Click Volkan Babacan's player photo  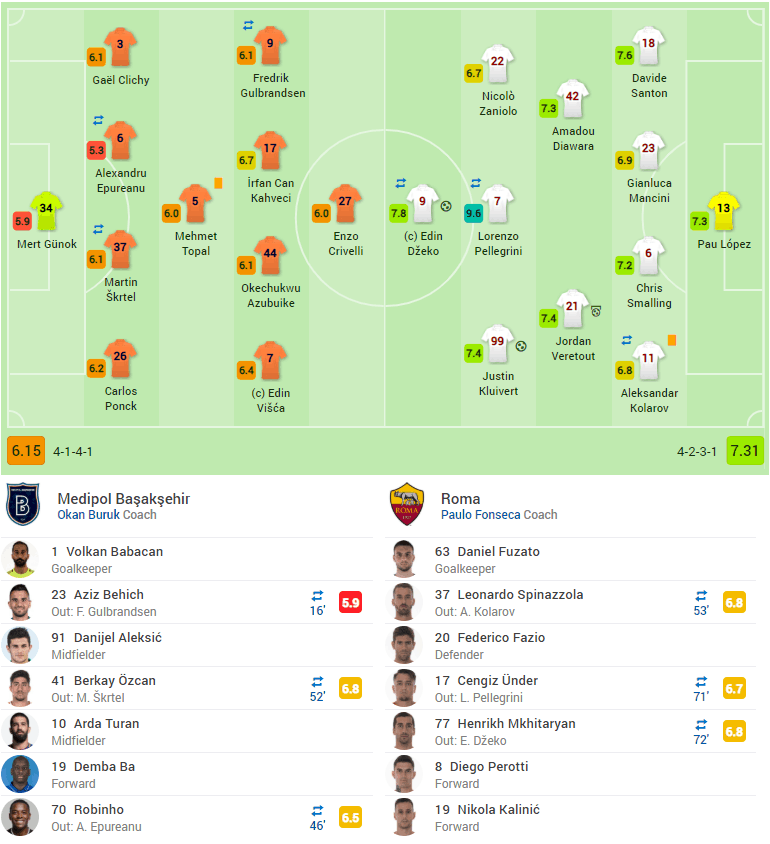pyautogui.click(x=20, y=559)
